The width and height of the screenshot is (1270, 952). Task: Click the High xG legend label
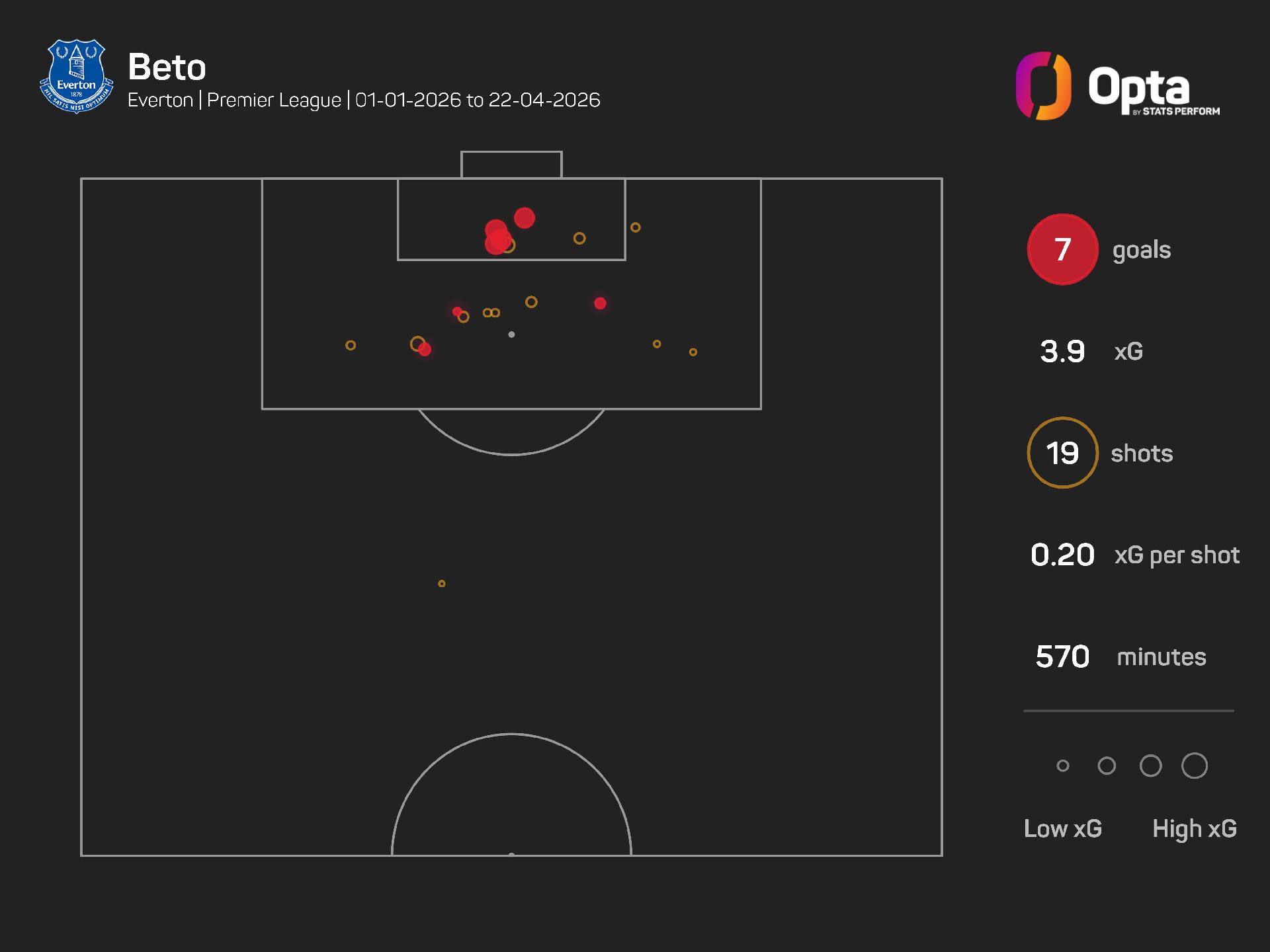[1194, 828]
